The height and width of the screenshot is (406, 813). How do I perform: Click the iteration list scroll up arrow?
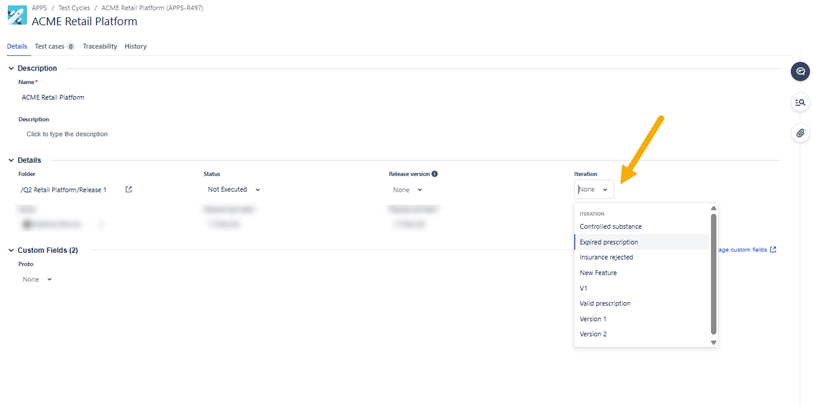tap(713, 208)
